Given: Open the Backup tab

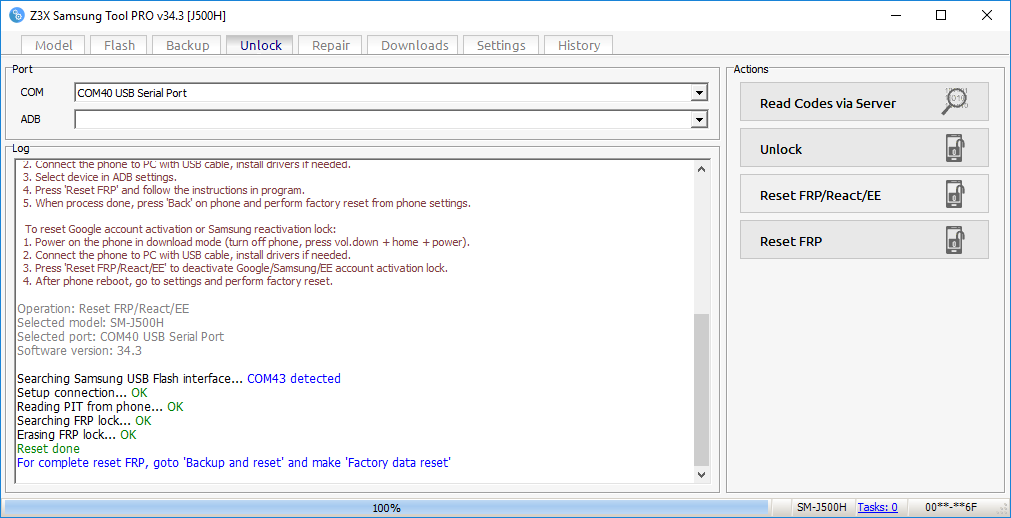Looking at the screenshot, I should pyautogui.click(x=188, y=45).
